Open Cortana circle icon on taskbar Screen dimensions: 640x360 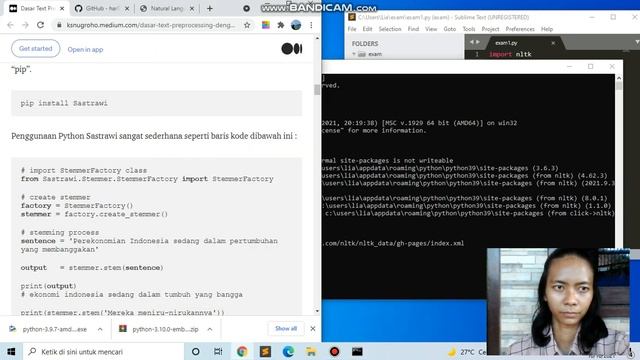pos(196,351)
